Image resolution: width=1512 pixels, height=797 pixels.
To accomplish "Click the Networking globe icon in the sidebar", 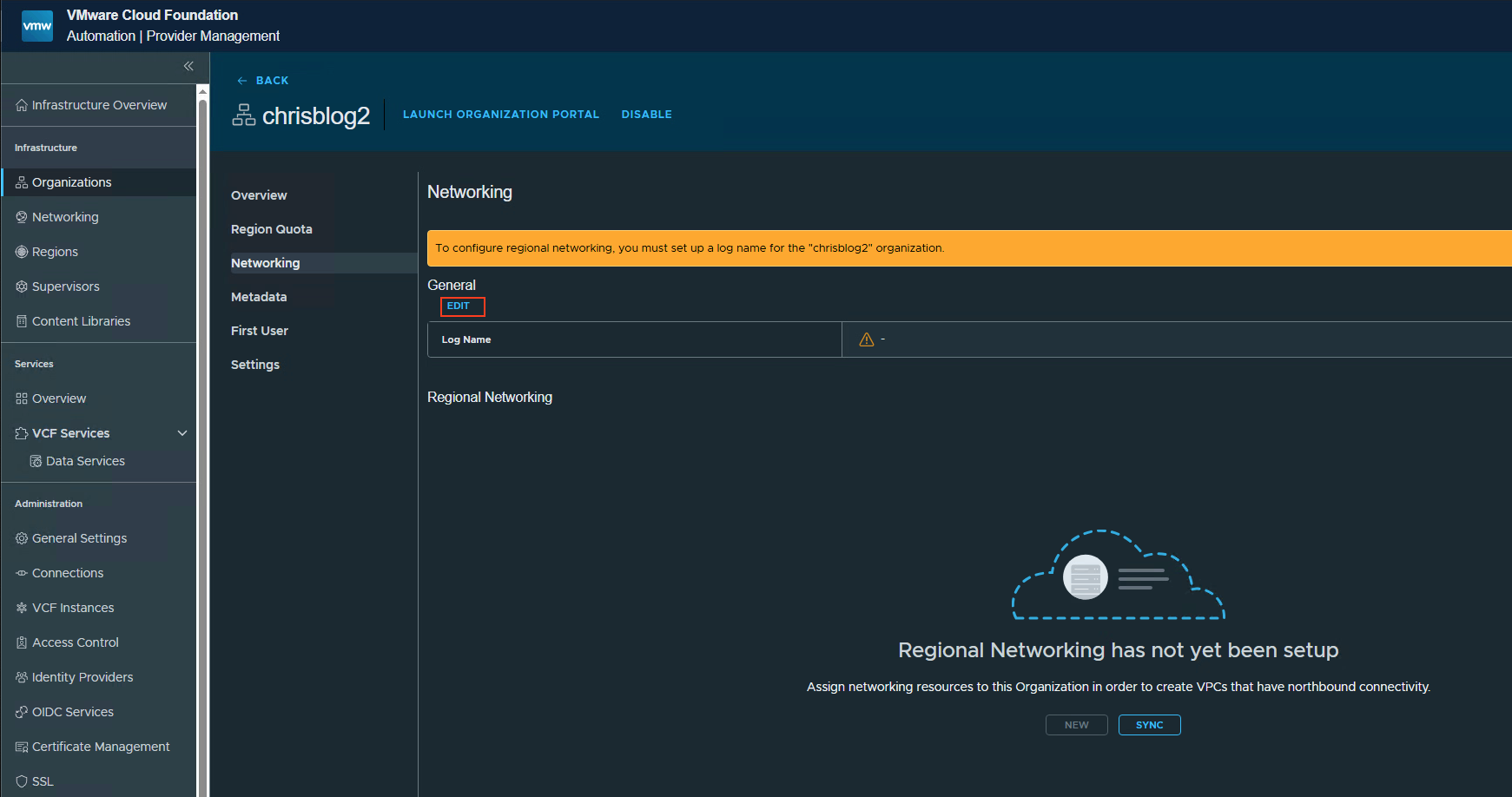I will pos(22,217).
